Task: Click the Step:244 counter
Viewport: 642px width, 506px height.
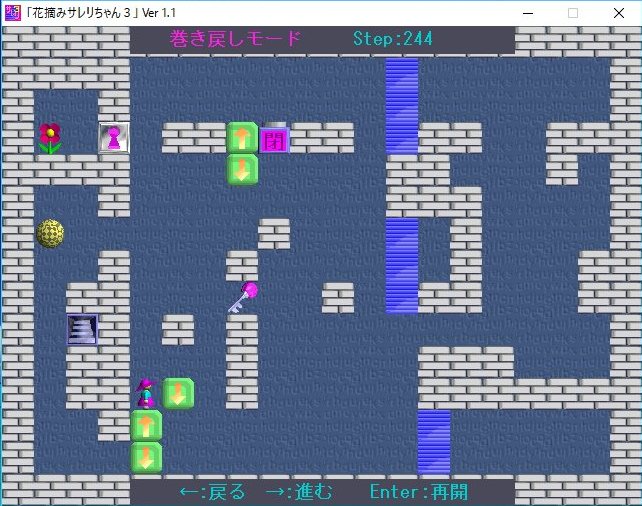Action: click(x=393, y=40)
